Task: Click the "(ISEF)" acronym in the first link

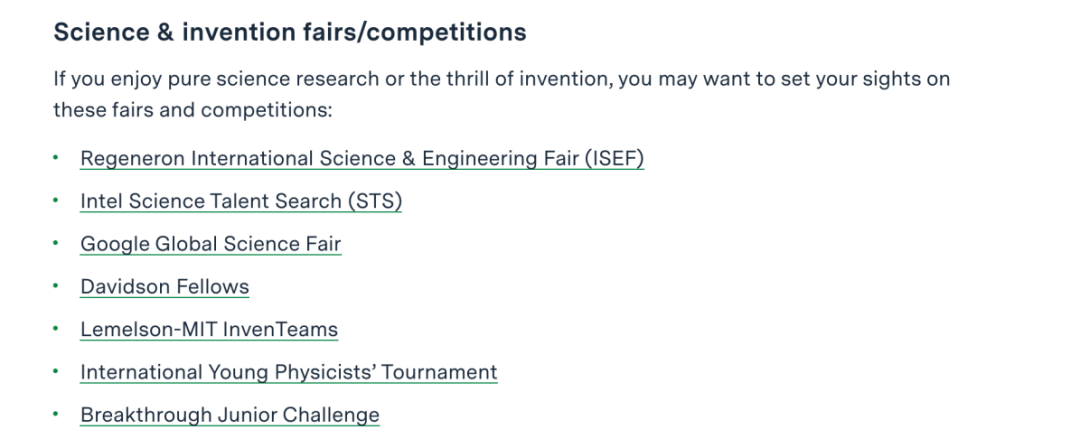Action: 614,159
